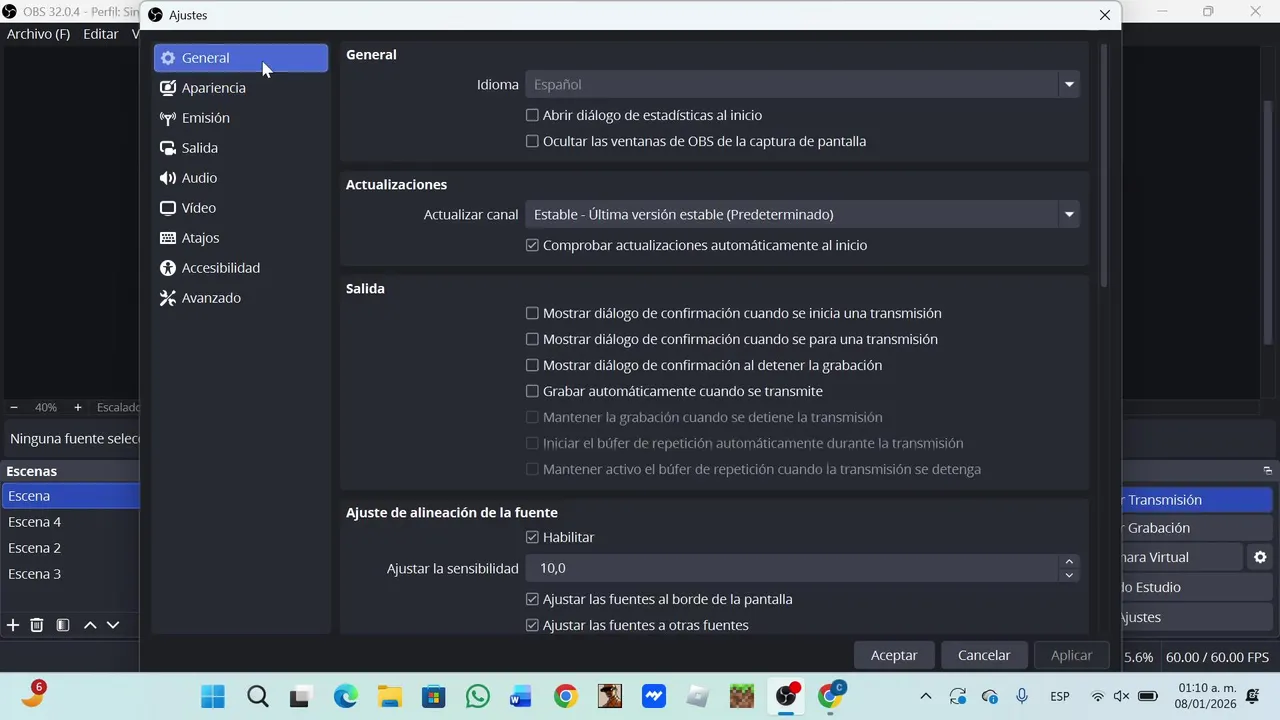
Task: Click the Windows Start button
Action: click(x=213, y=696)
